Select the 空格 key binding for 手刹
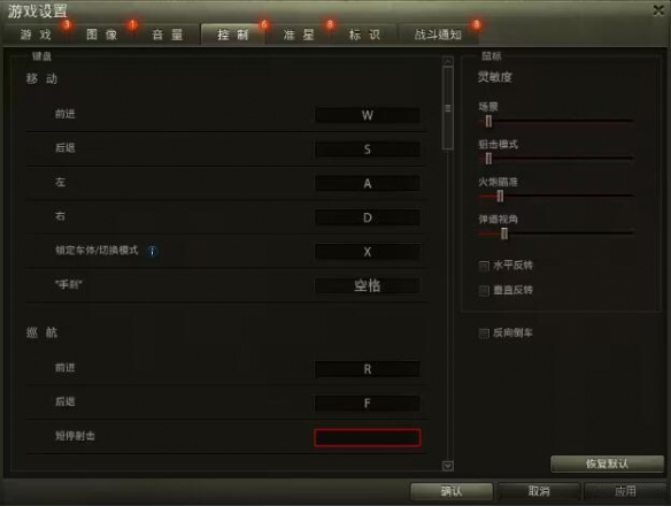Screen dimensions: 671x507 tap(367, 285)
